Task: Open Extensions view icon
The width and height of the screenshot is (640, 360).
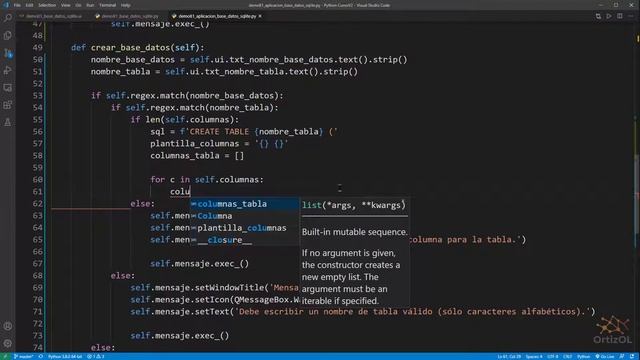Action: (x=8, y=105)
